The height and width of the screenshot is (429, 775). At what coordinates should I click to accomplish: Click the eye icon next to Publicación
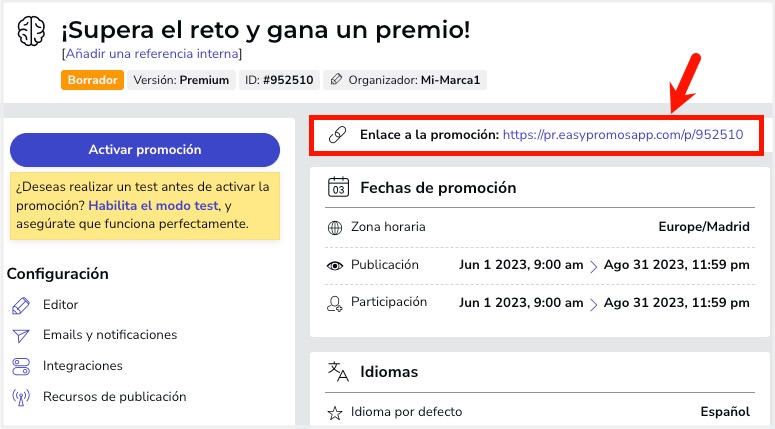335,265
